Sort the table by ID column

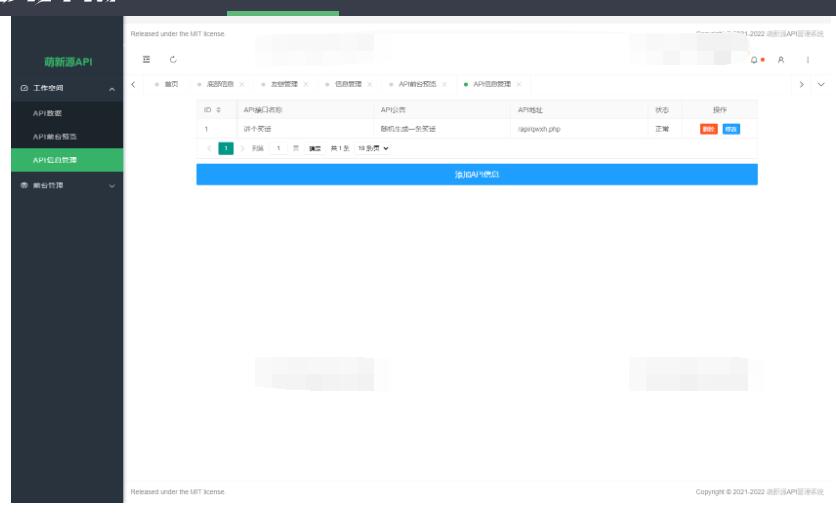click(x=214, y=109)
